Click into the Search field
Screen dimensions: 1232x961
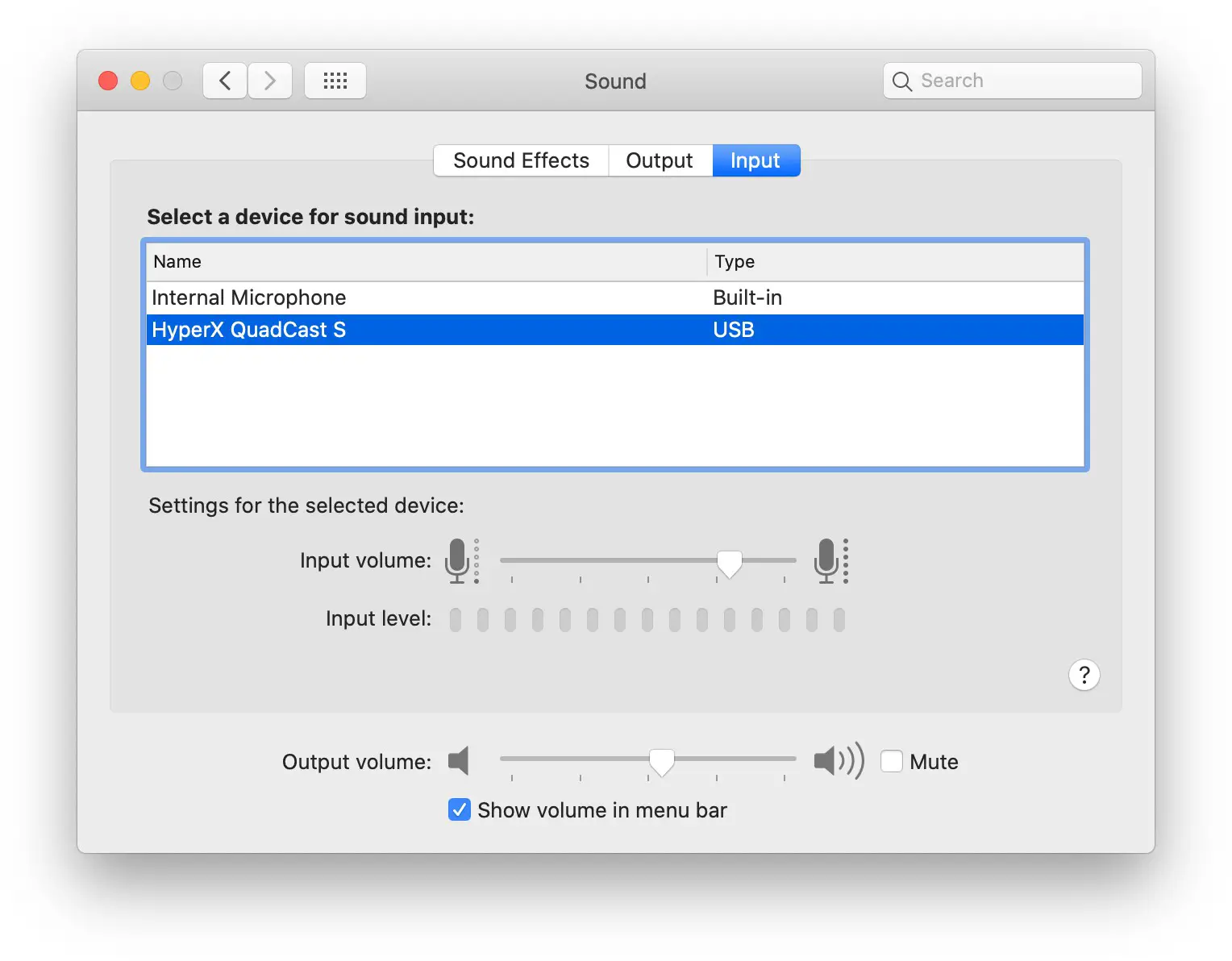pyautogui.click(x=1026, y=81)
